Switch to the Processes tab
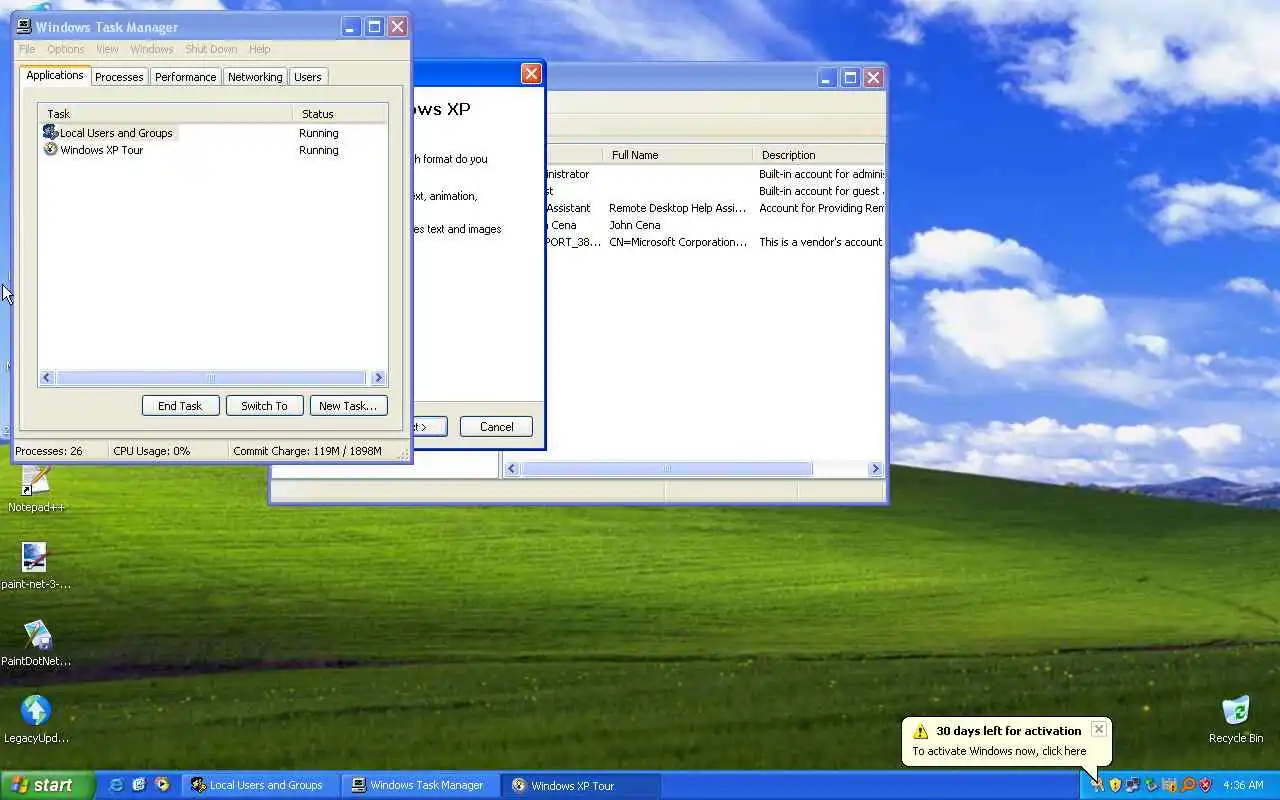1280x800 pixels. click(119, 77)
